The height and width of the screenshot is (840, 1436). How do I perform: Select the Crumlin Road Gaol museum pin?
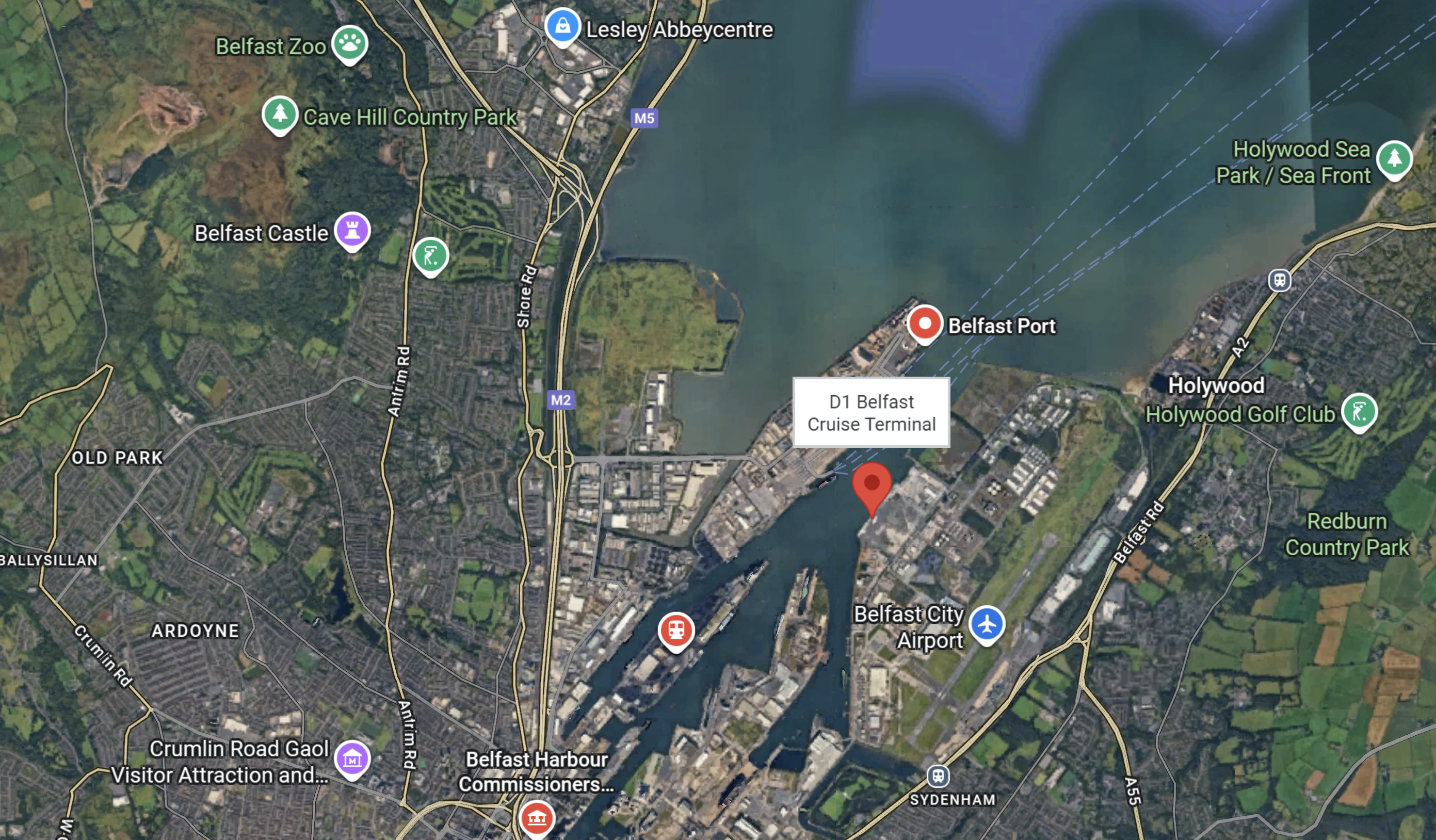[x=352, y=760]
